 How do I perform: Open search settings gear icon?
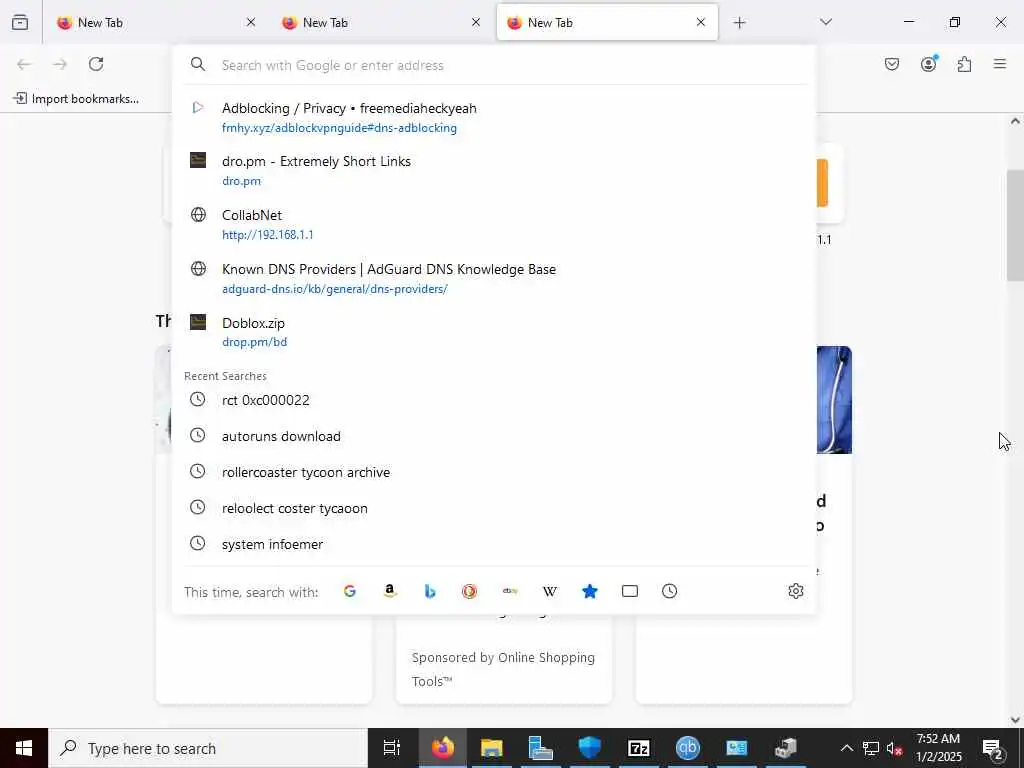point(795,591)
